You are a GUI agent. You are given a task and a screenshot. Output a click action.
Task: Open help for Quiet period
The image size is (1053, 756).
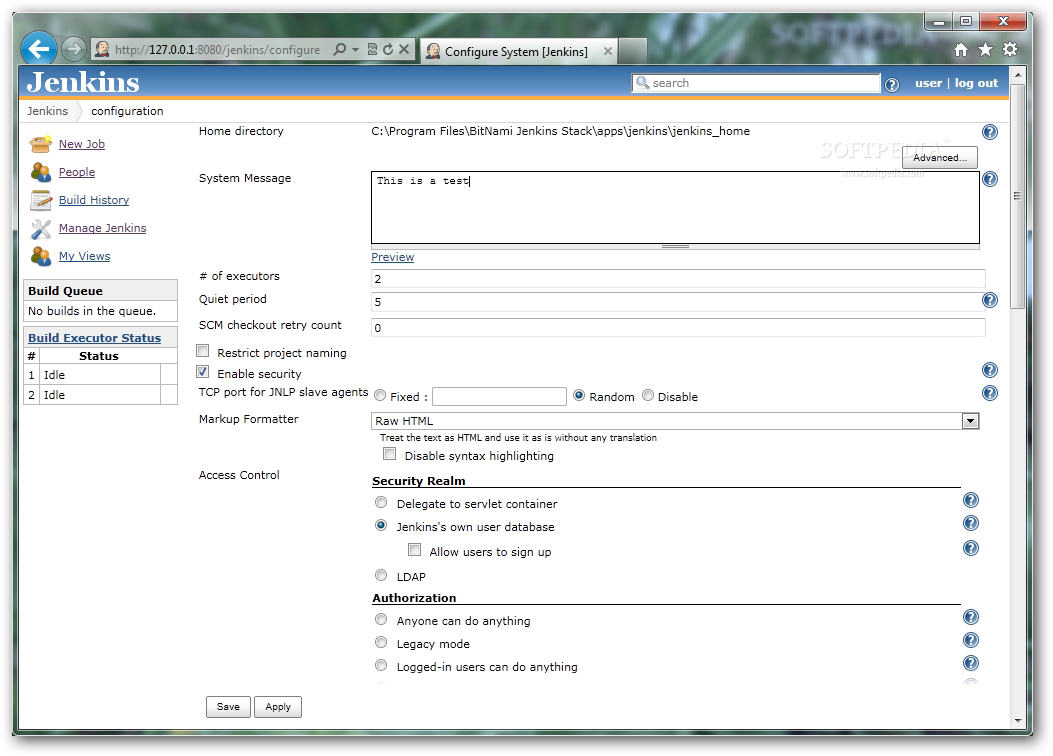click(990, 300)
